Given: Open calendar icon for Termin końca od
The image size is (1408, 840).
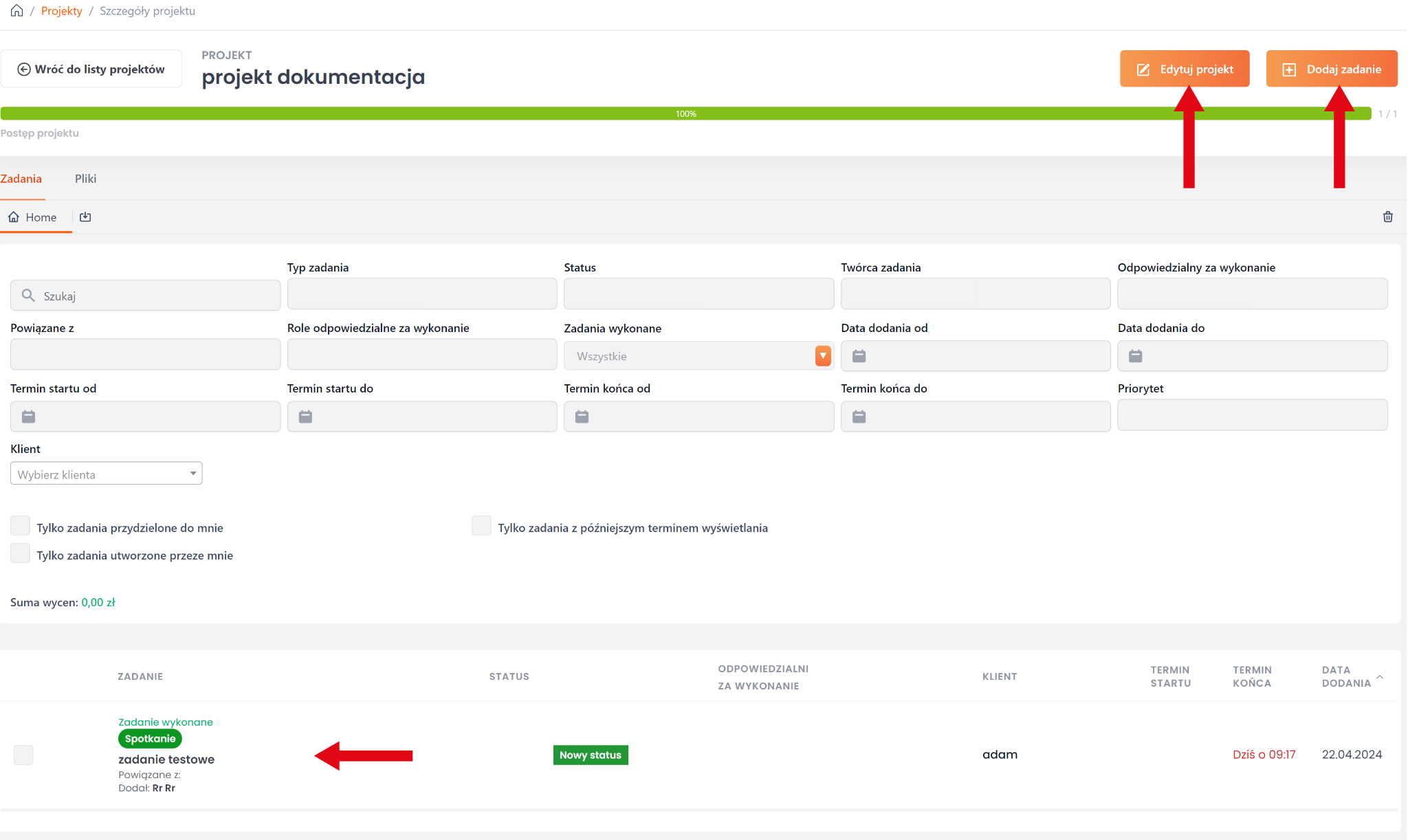Looking at the screenshot, I should pos(582,417).
